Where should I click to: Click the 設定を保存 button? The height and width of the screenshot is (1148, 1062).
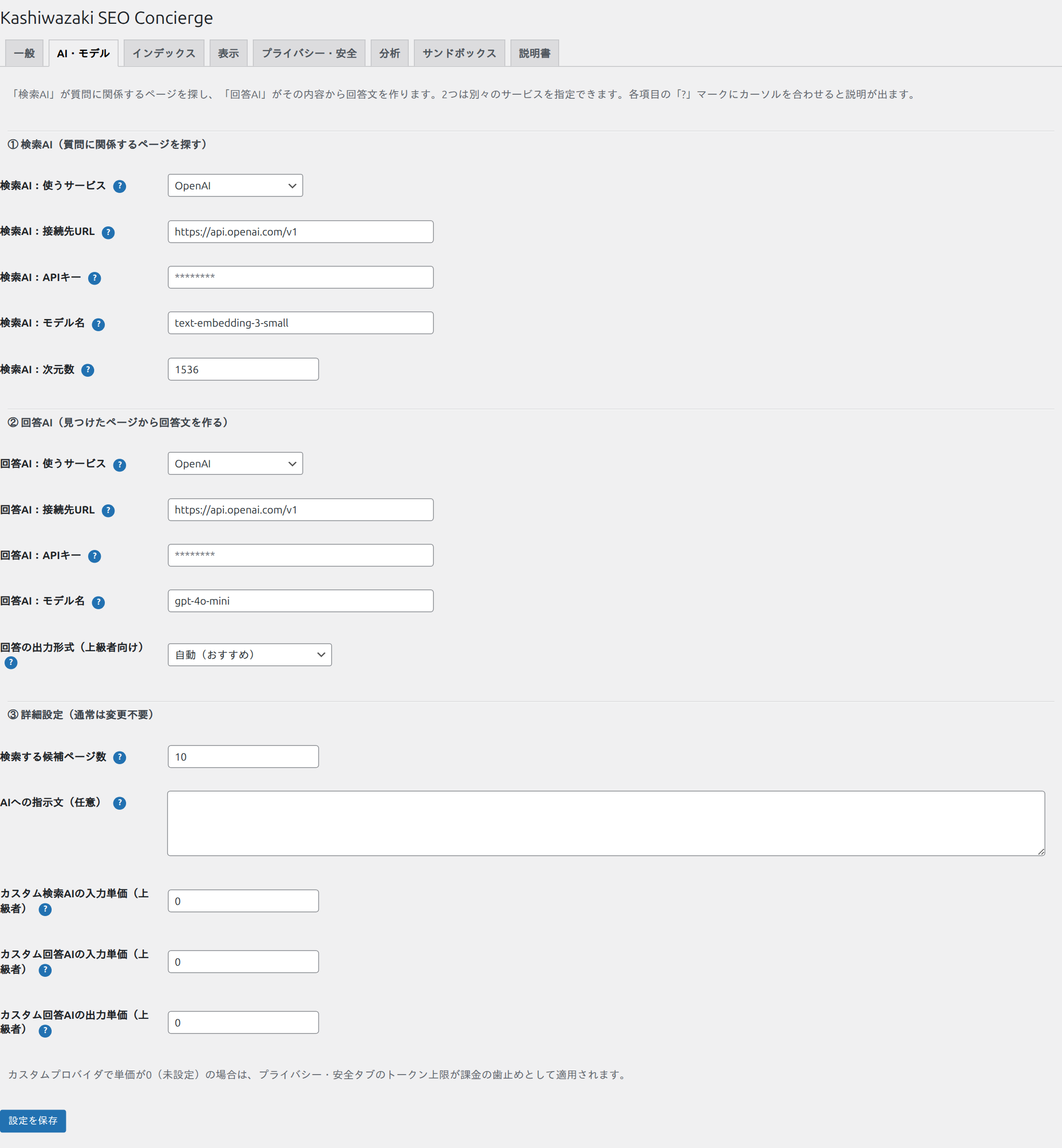[33, 1121]
